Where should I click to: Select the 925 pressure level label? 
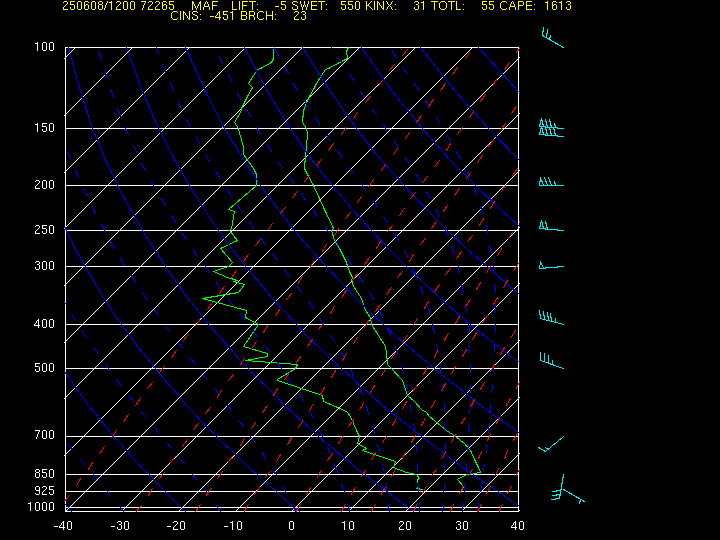coord(44,491)
